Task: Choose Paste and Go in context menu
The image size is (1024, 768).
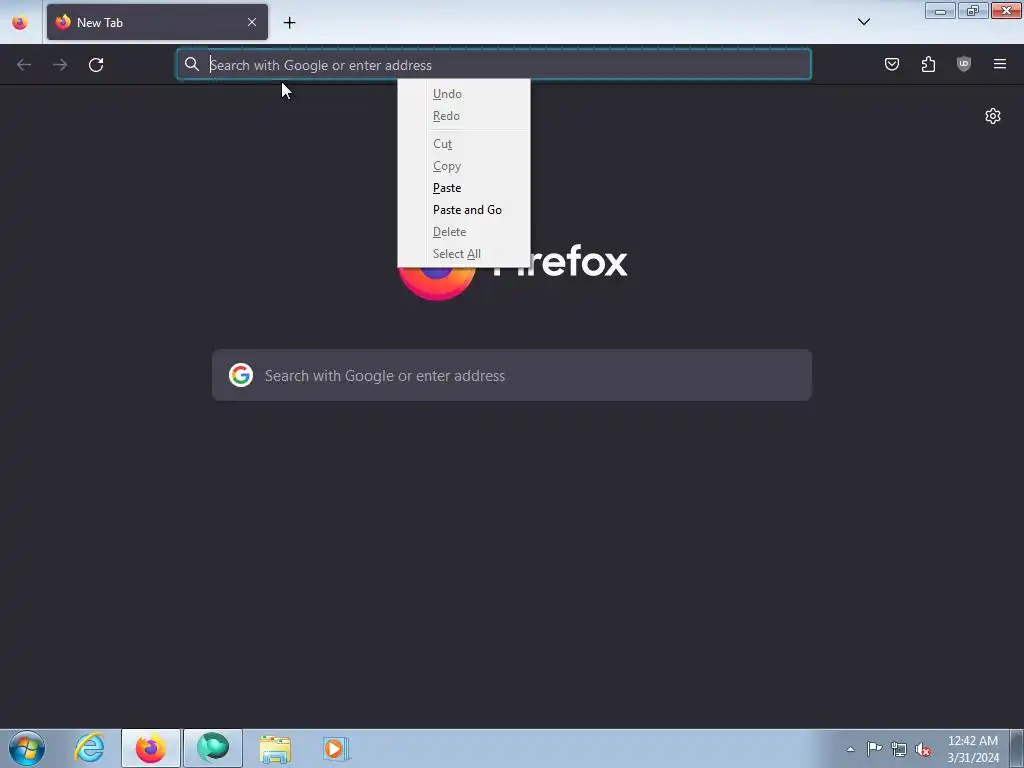Action: pos(464,210)
